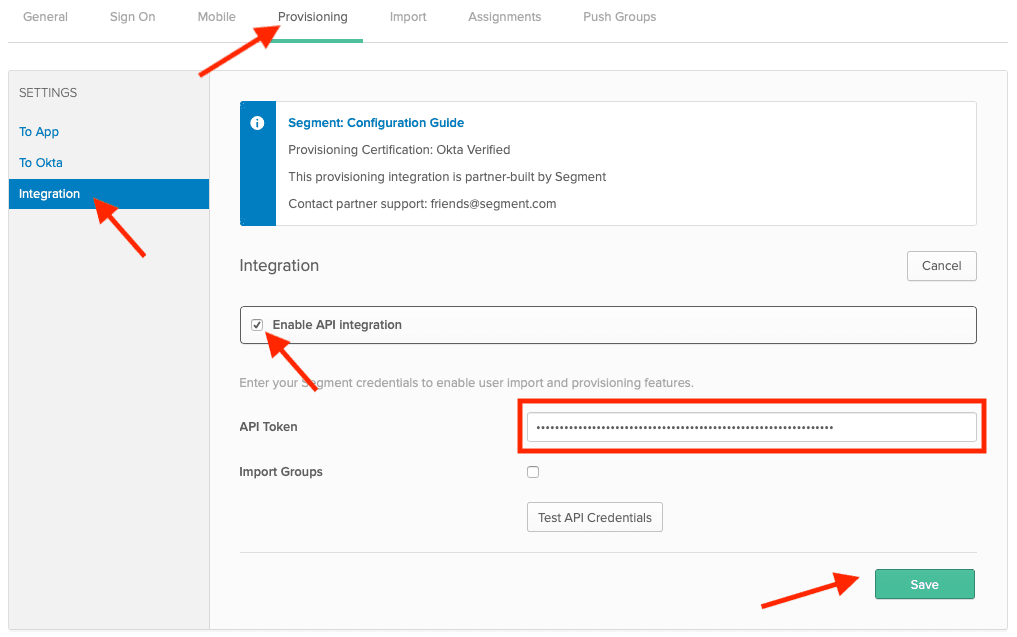The width and height of the screenshot is (1017, 637).
Task: Click the Cancel button
Action: coord(941,265)
